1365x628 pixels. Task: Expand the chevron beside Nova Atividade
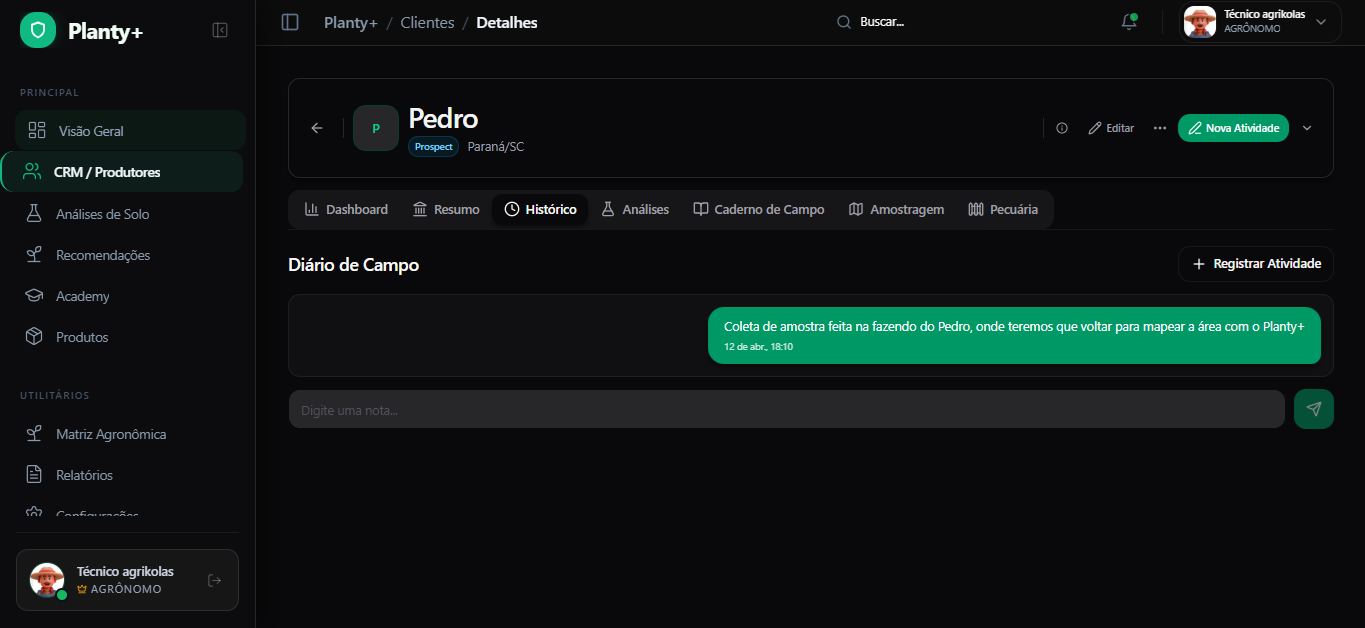(1307, 128)
